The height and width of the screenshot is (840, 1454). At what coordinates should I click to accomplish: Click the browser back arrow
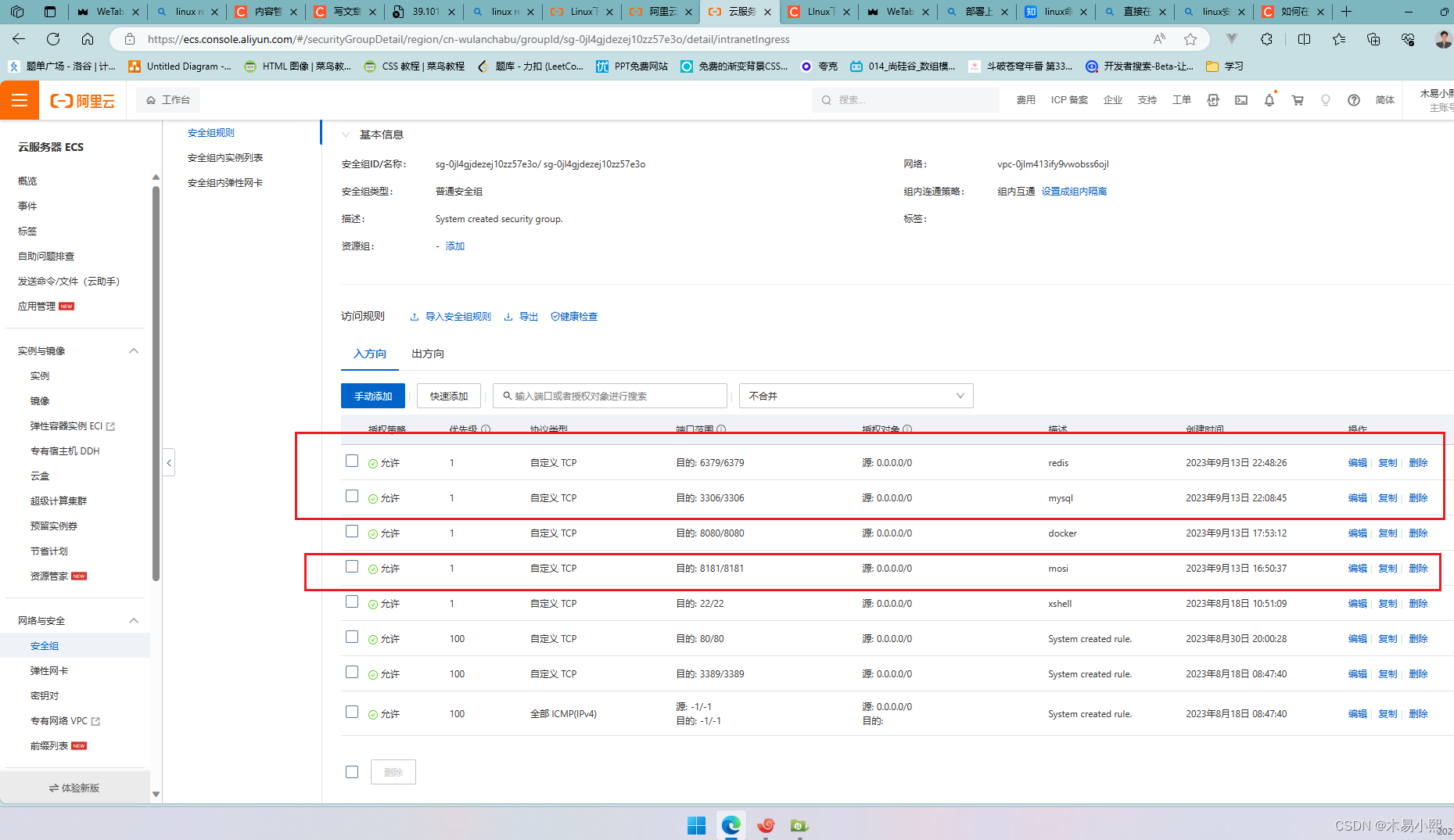pos(19,39)
